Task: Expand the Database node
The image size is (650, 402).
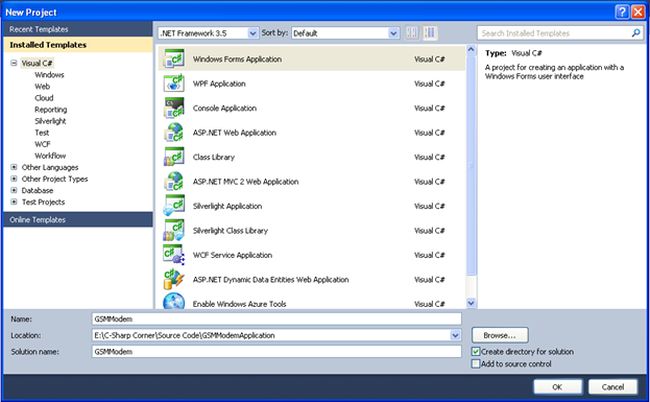Action: (14, 190)
